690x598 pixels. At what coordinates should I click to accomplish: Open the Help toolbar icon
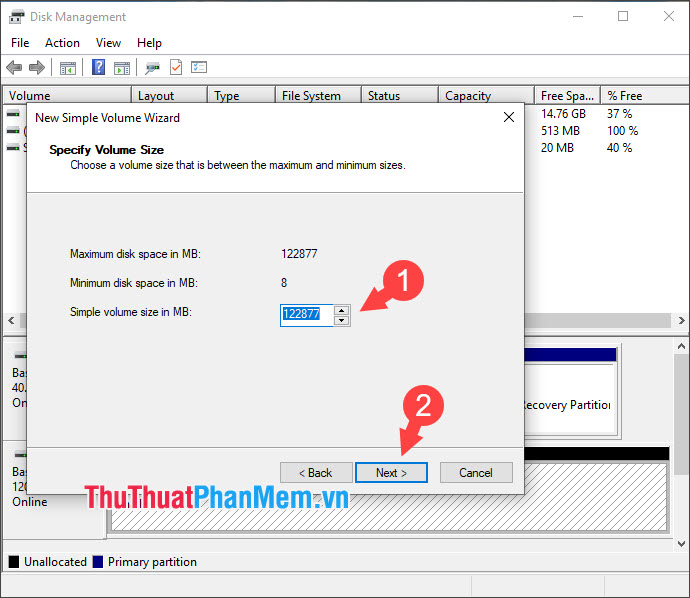99,67
